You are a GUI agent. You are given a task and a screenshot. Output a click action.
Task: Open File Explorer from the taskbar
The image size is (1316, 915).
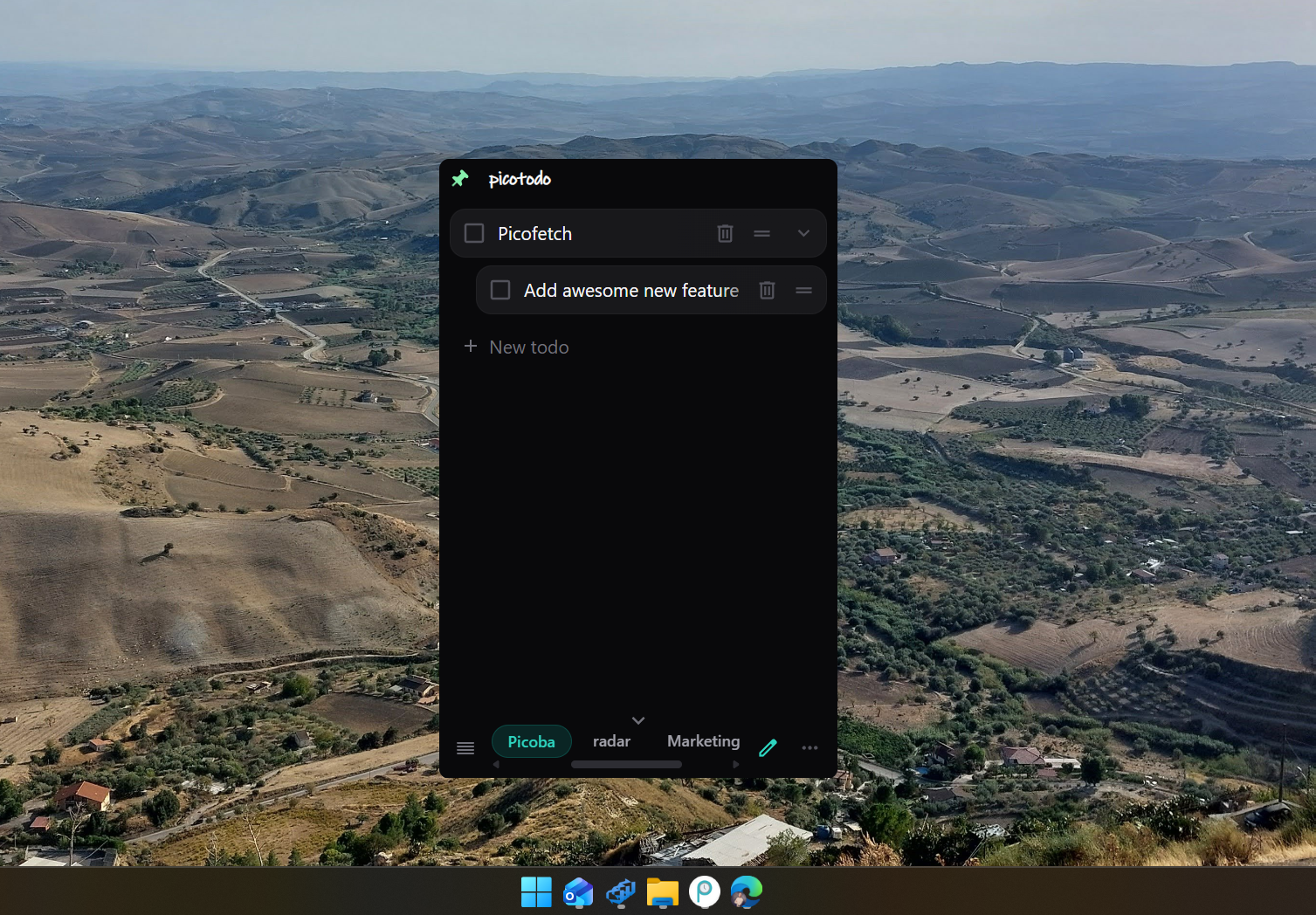point(663,892)
